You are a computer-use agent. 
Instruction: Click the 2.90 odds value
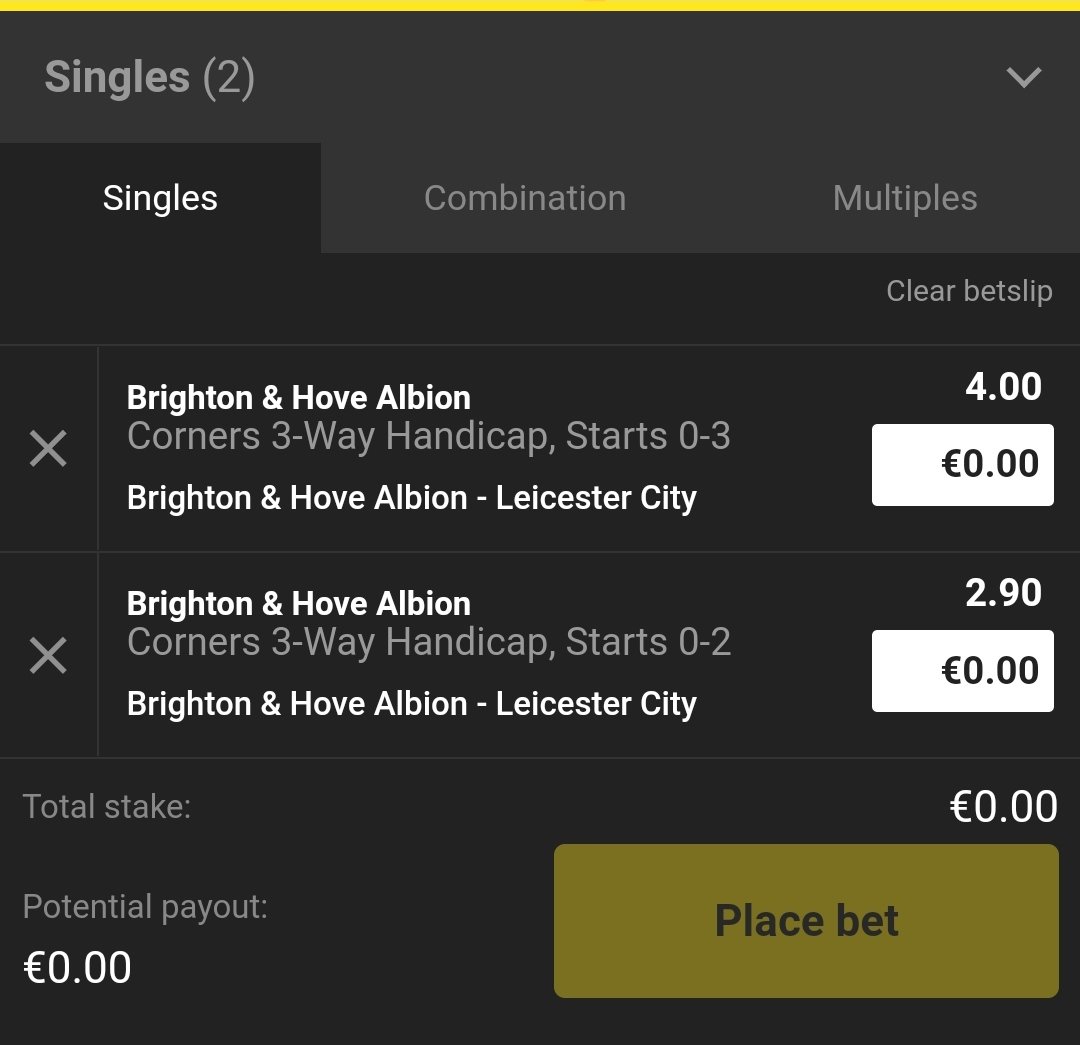(x=1003, y=593)
